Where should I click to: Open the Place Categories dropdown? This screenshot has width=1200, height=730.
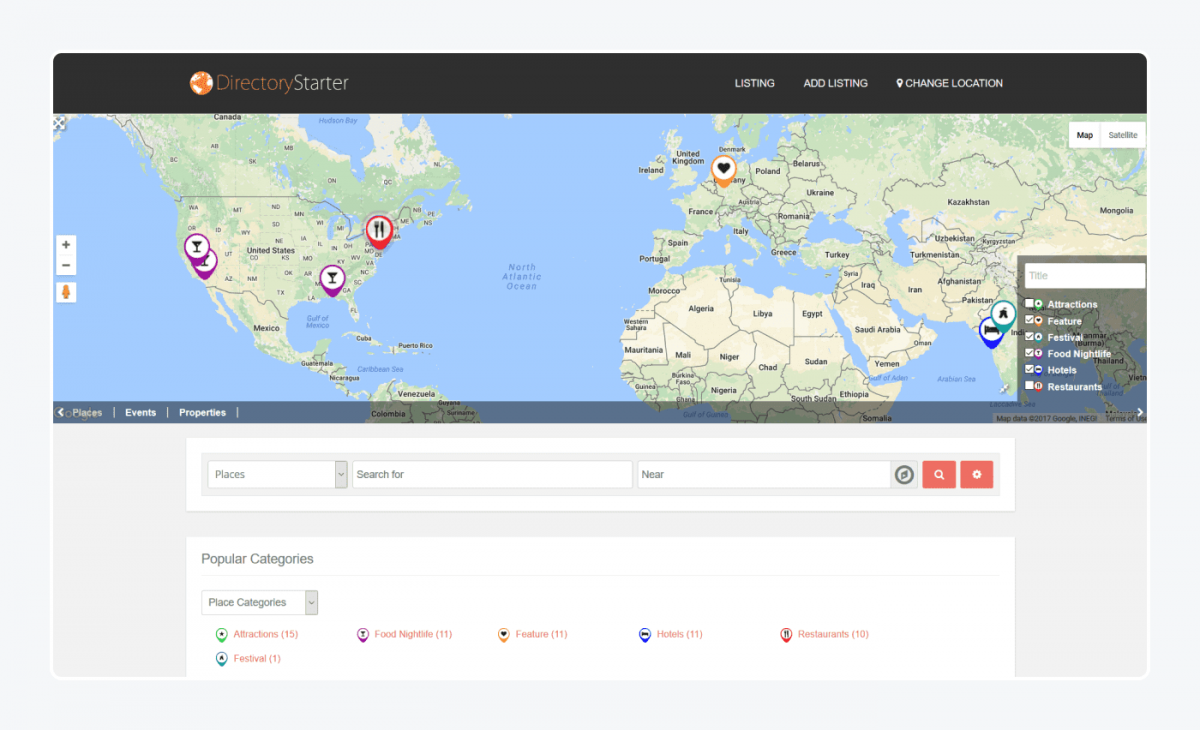[259, 602]
